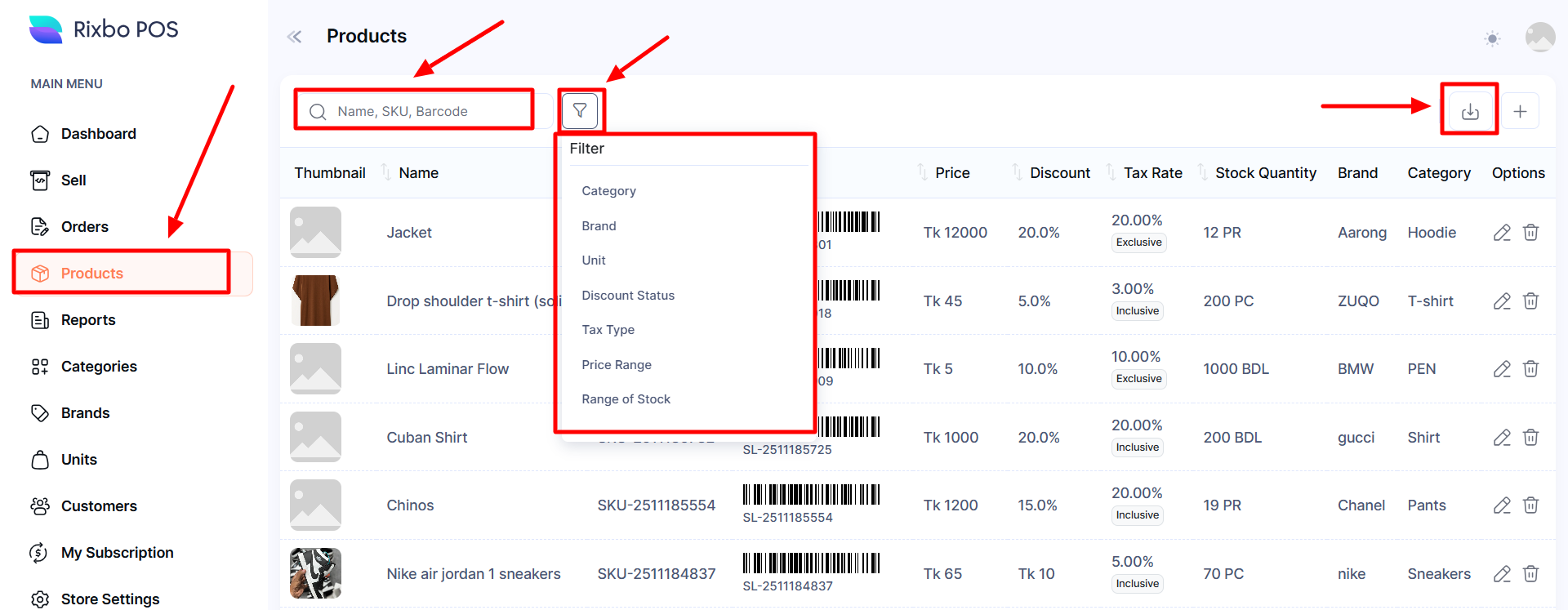Select Category in Filter menu
Image resolution: width=1568 pixels, height=610 pixels.
click(x=608, y=191)
